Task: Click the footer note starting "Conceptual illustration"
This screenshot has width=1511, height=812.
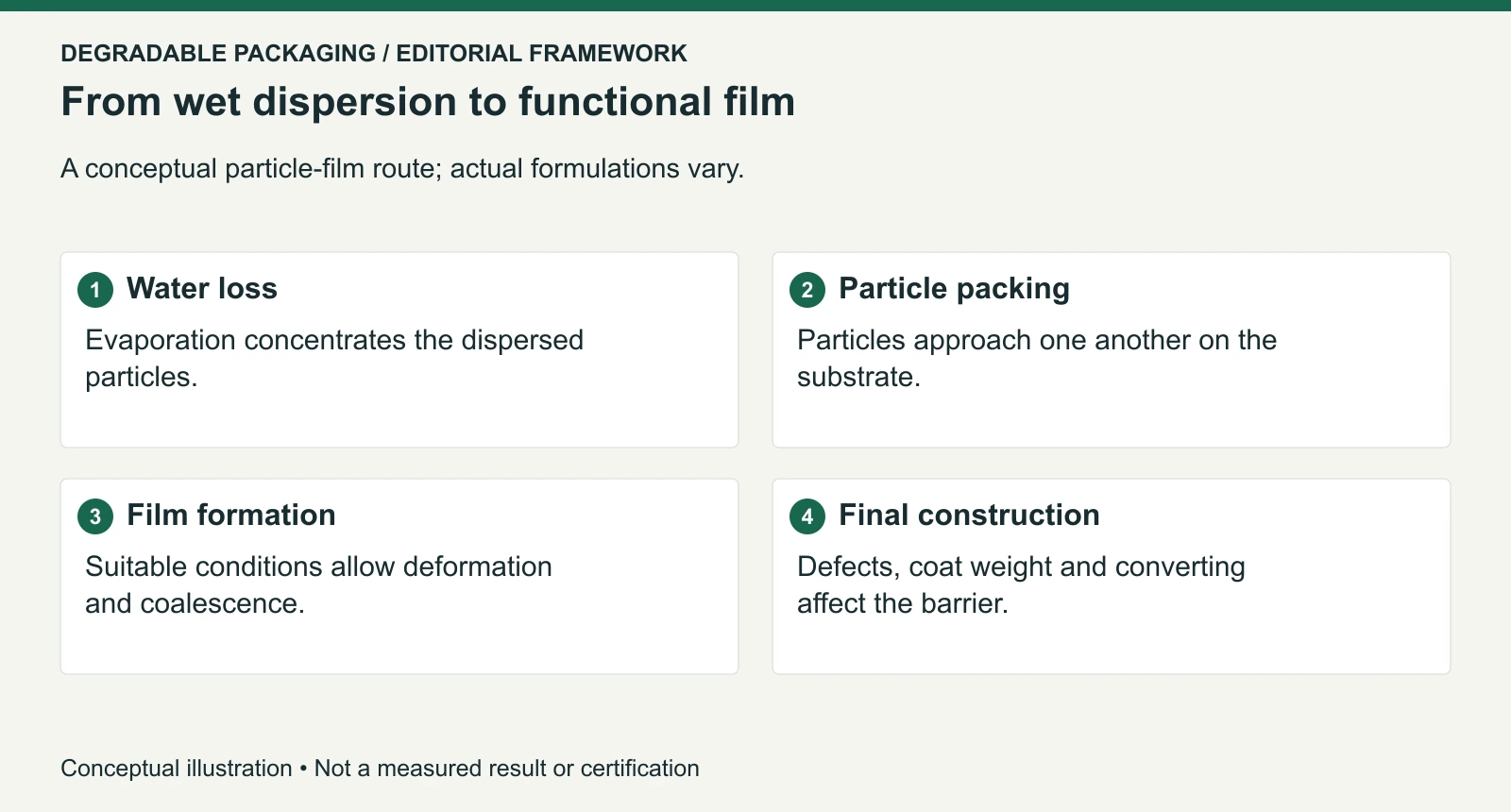Action: click(x=380, y=768)
